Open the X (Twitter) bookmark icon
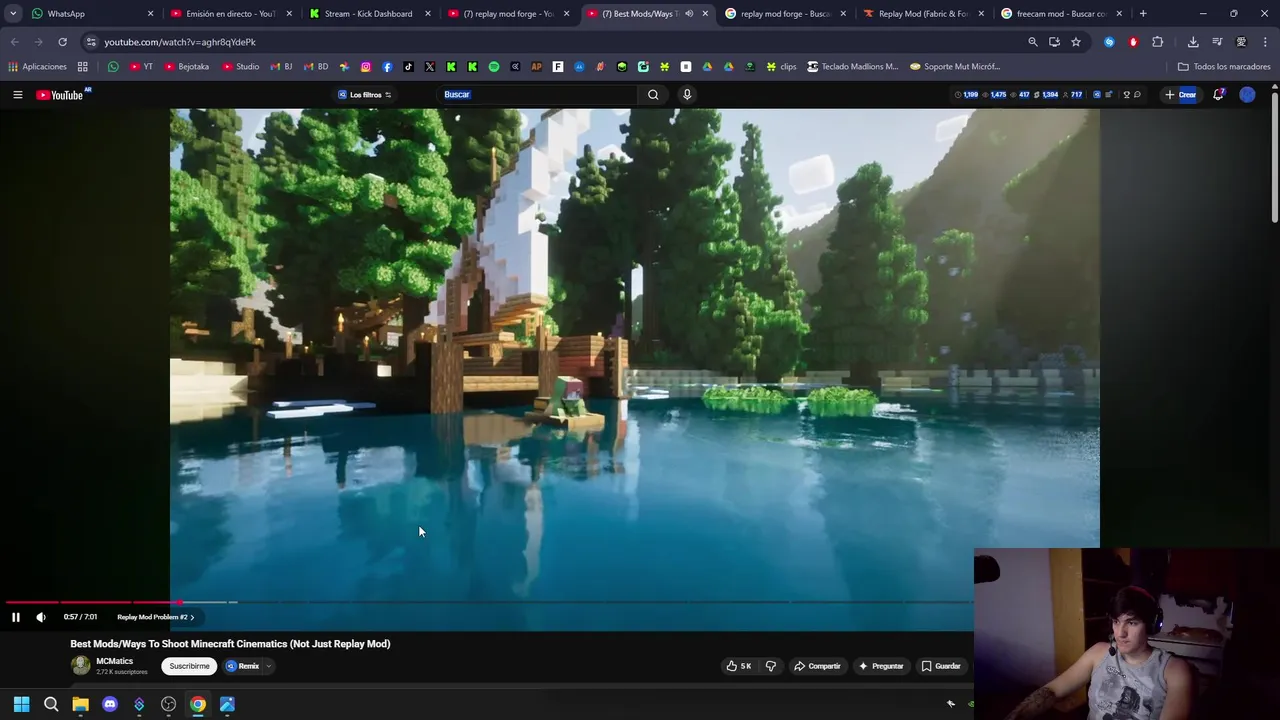This screenshot has width=1280, height=720. pos(430,67)
